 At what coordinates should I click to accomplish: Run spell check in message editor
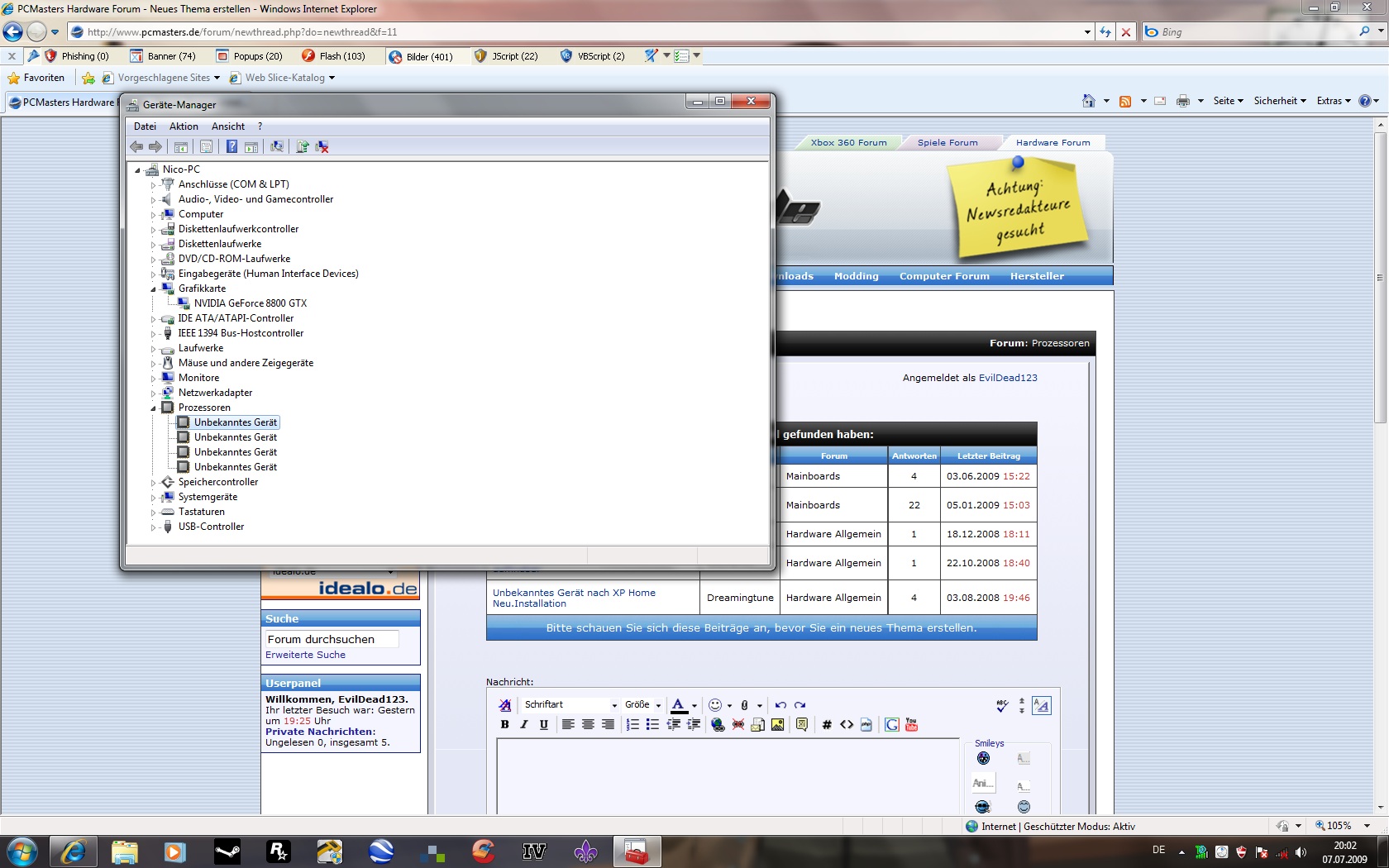coord(1002,705)
